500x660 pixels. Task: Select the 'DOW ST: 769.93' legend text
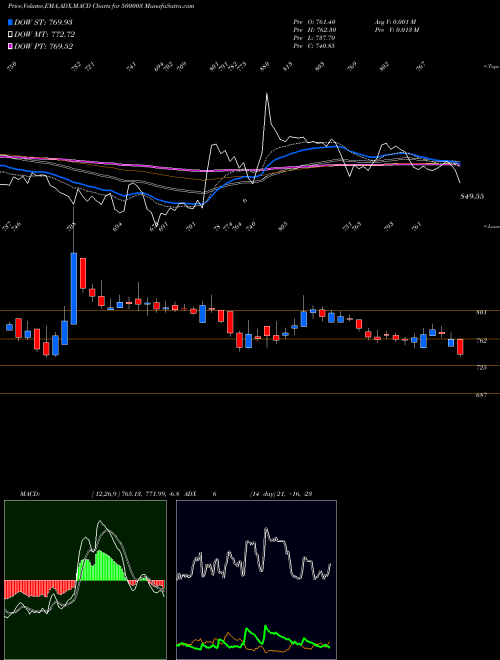(x=43, y=22)
